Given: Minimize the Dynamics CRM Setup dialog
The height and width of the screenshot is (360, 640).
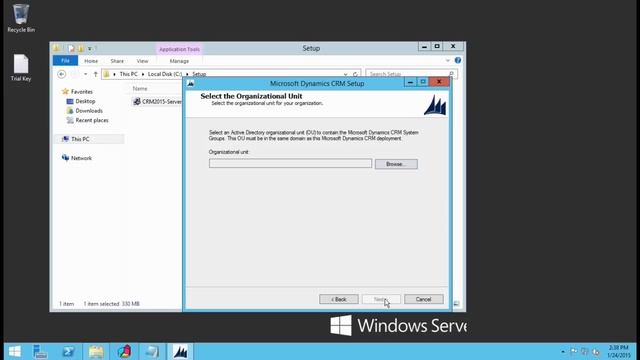Looking at the screenshot, I should point(410,82).
